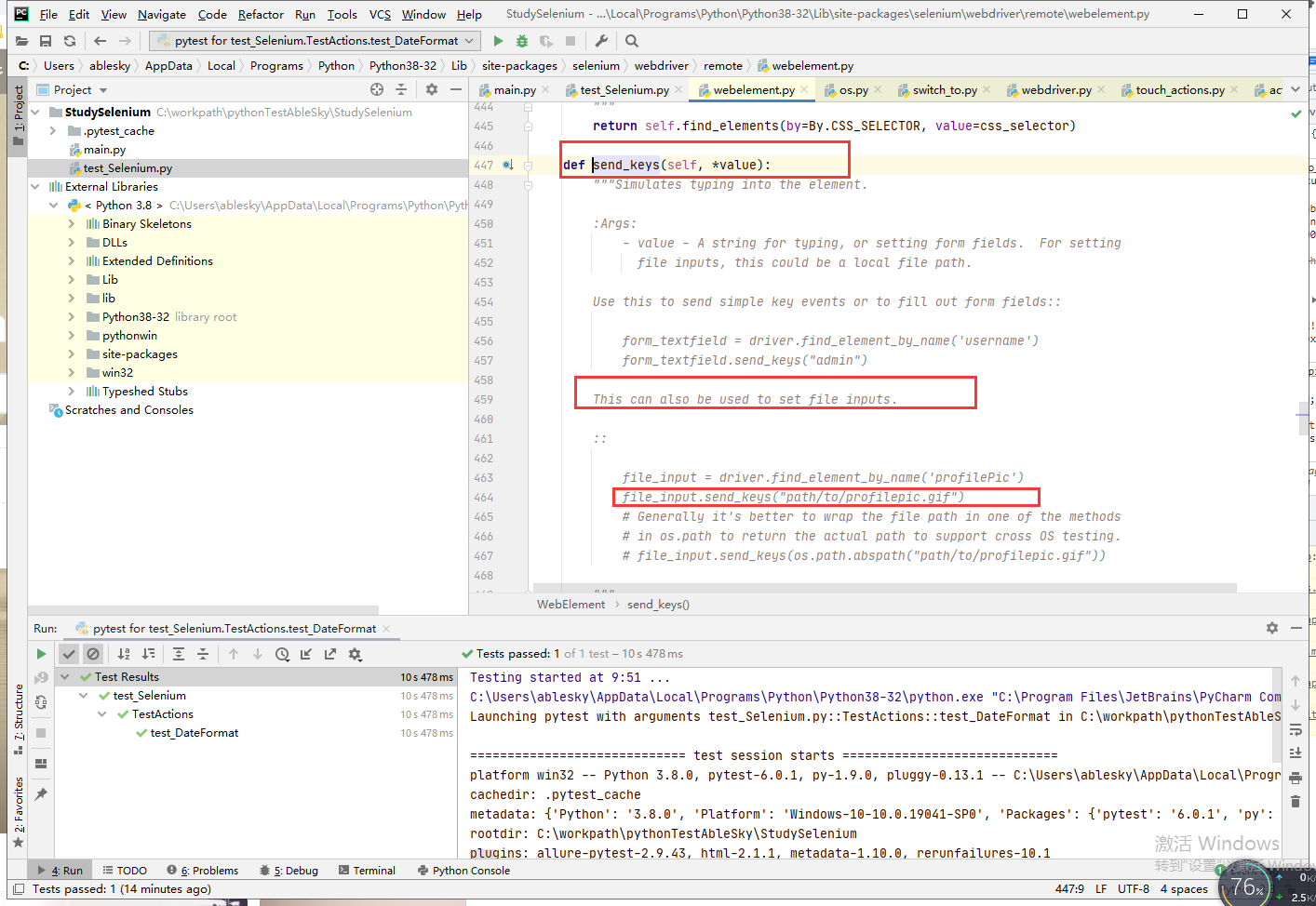Collapse all in the Project panel header
The image size is (1316, 906).
401,89
